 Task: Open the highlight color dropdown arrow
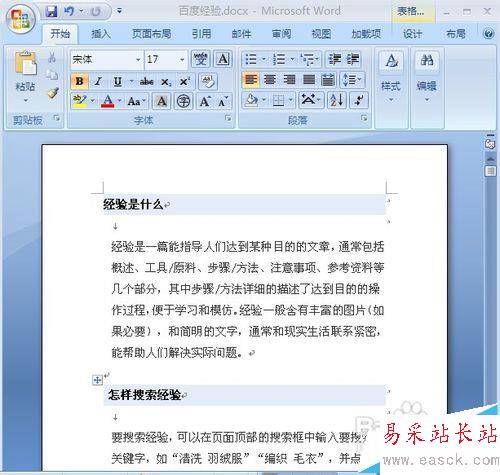pos(92,101)
